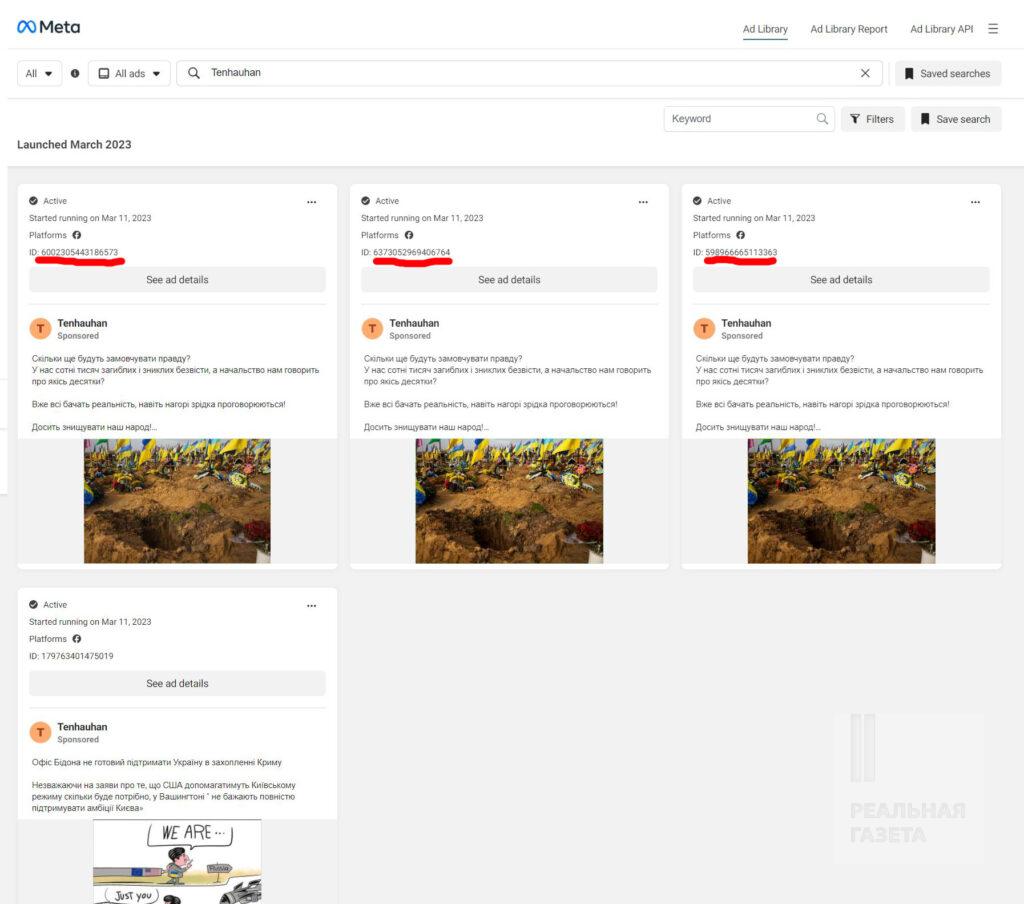The image size is (1024, 904).
Task: Open three-dot menu on Biden ad card
Action: [312, 606]
